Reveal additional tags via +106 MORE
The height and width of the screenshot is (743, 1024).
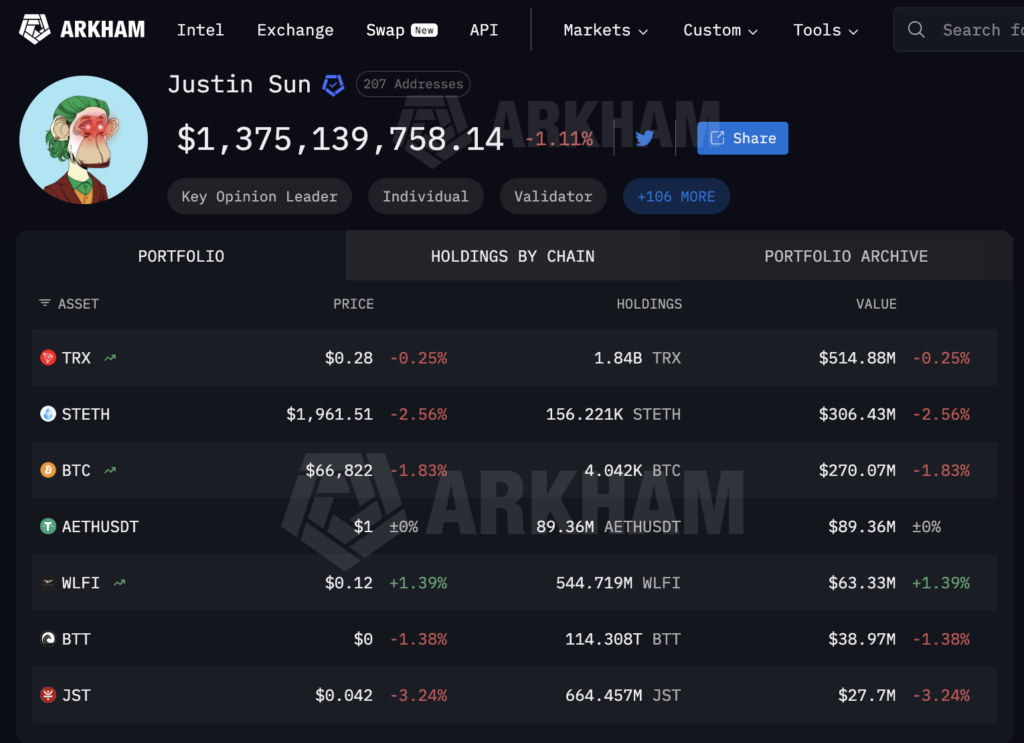(676, 196)
